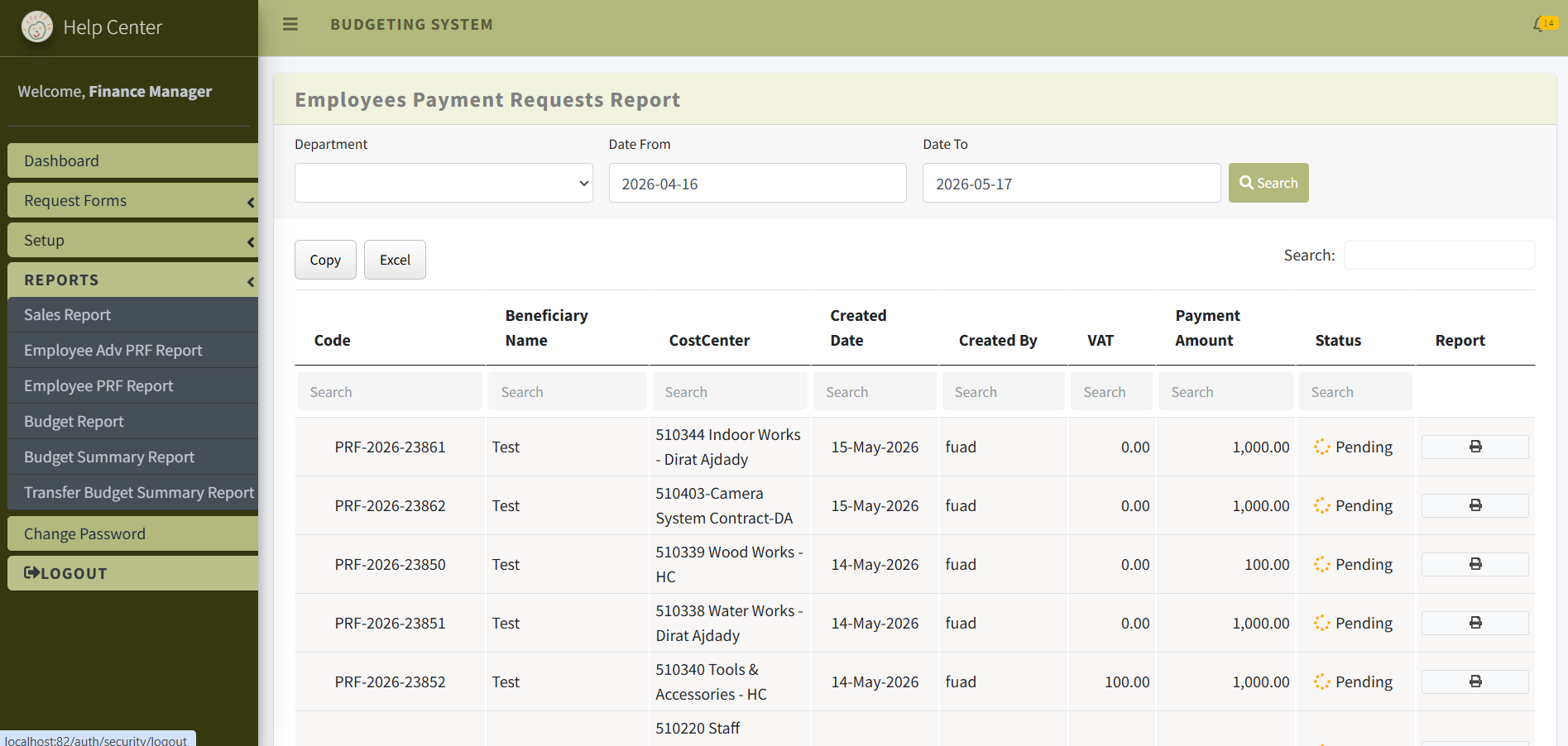
Task: Click the Help Center logo avatar
Action: tap(36, 27)
